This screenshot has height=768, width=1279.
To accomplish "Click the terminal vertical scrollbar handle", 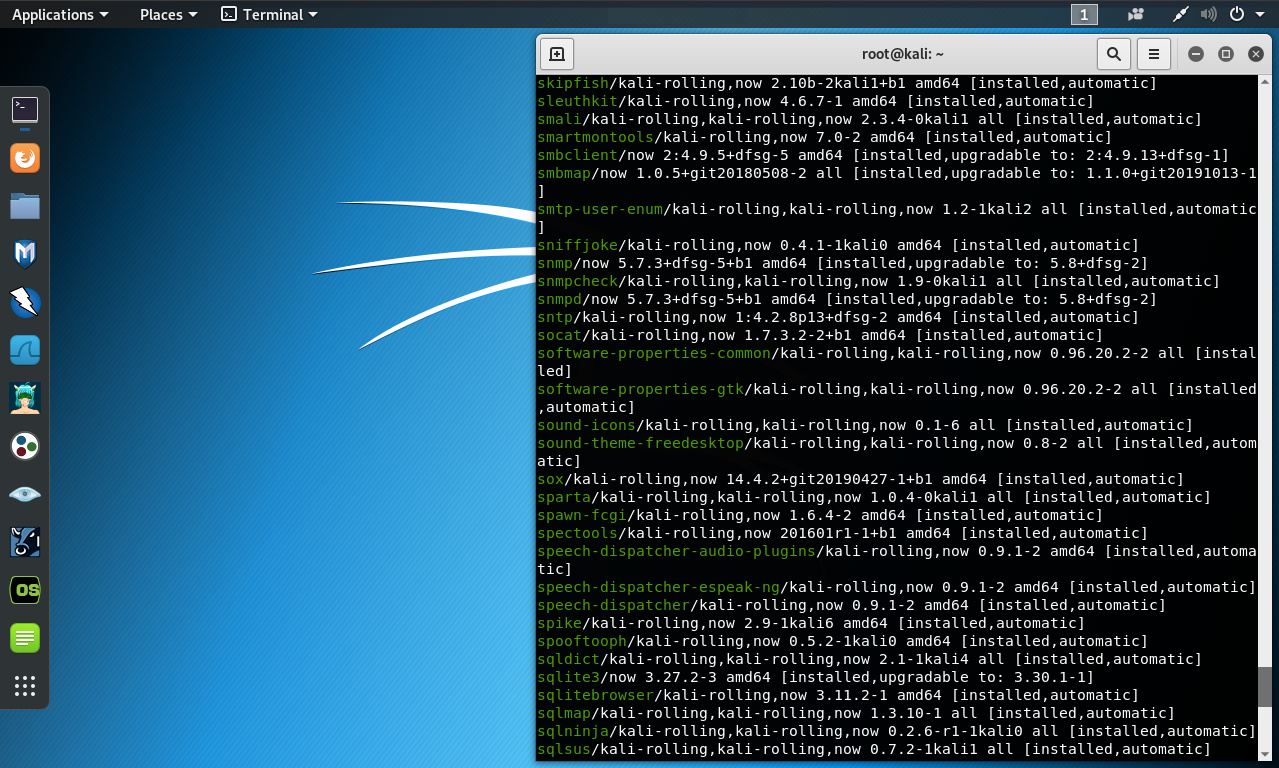I will point(1265,688).
